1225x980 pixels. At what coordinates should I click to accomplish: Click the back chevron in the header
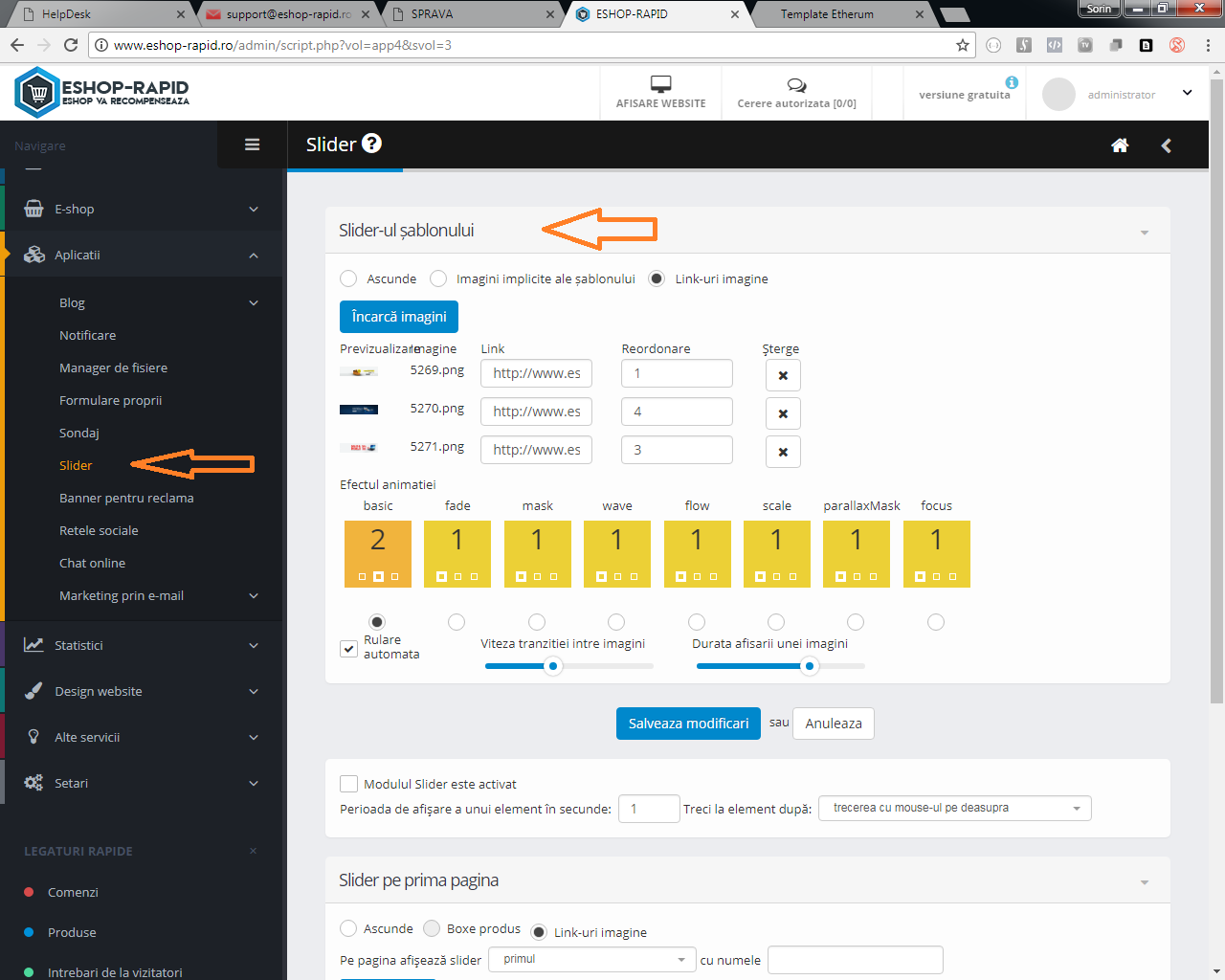pos(1166,145)
